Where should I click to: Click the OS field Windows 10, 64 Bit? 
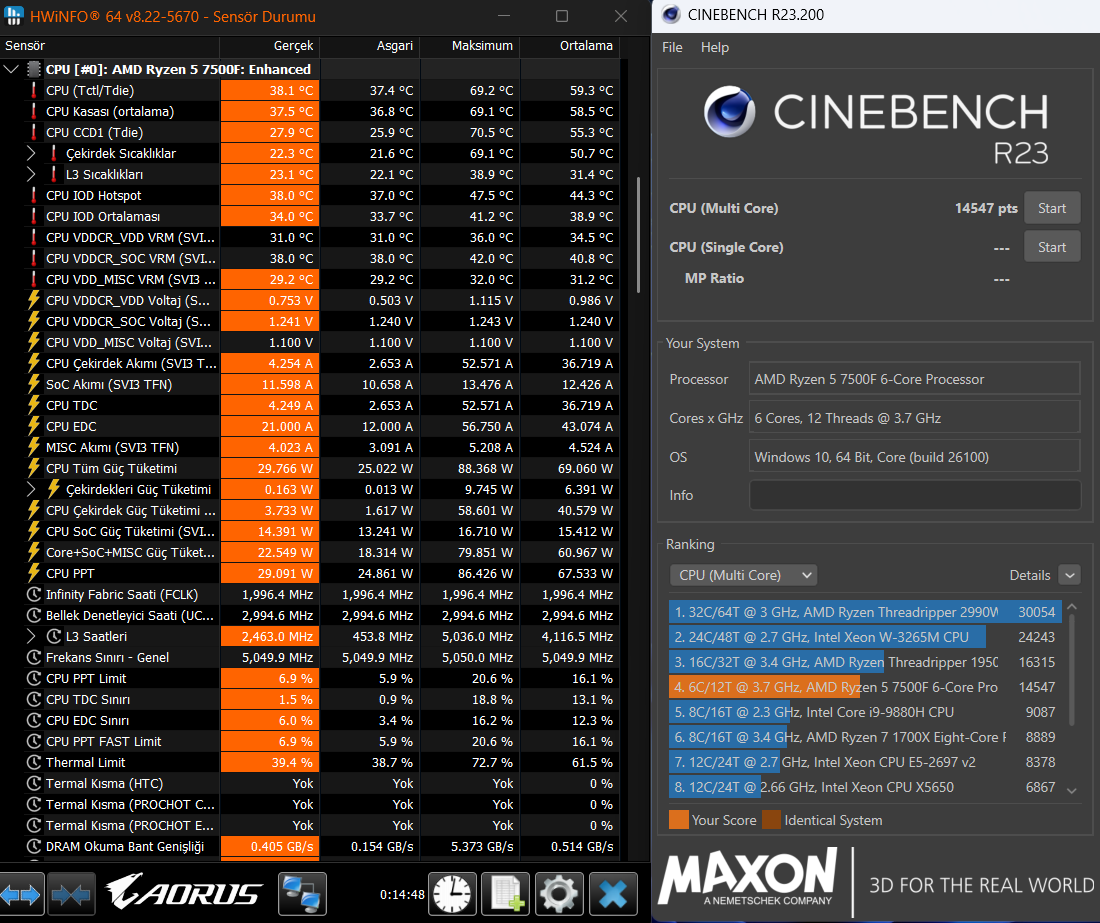point(915,457)
